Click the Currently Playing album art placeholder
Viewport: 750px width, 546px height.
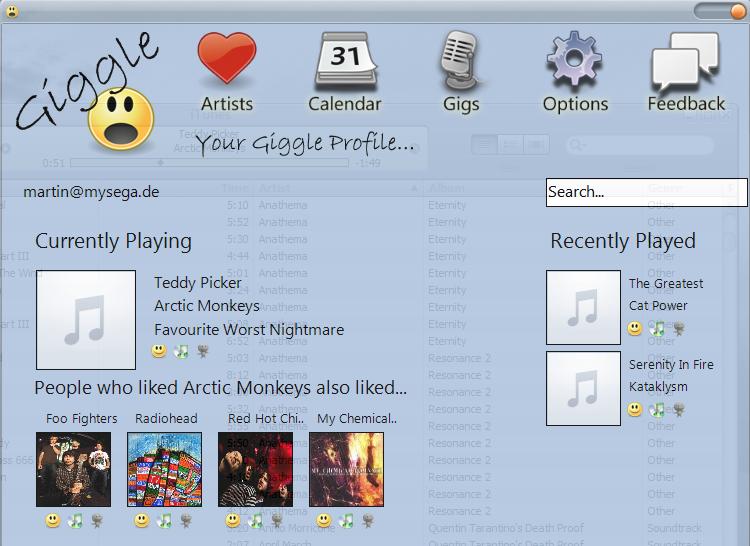[x=86, y=320]
